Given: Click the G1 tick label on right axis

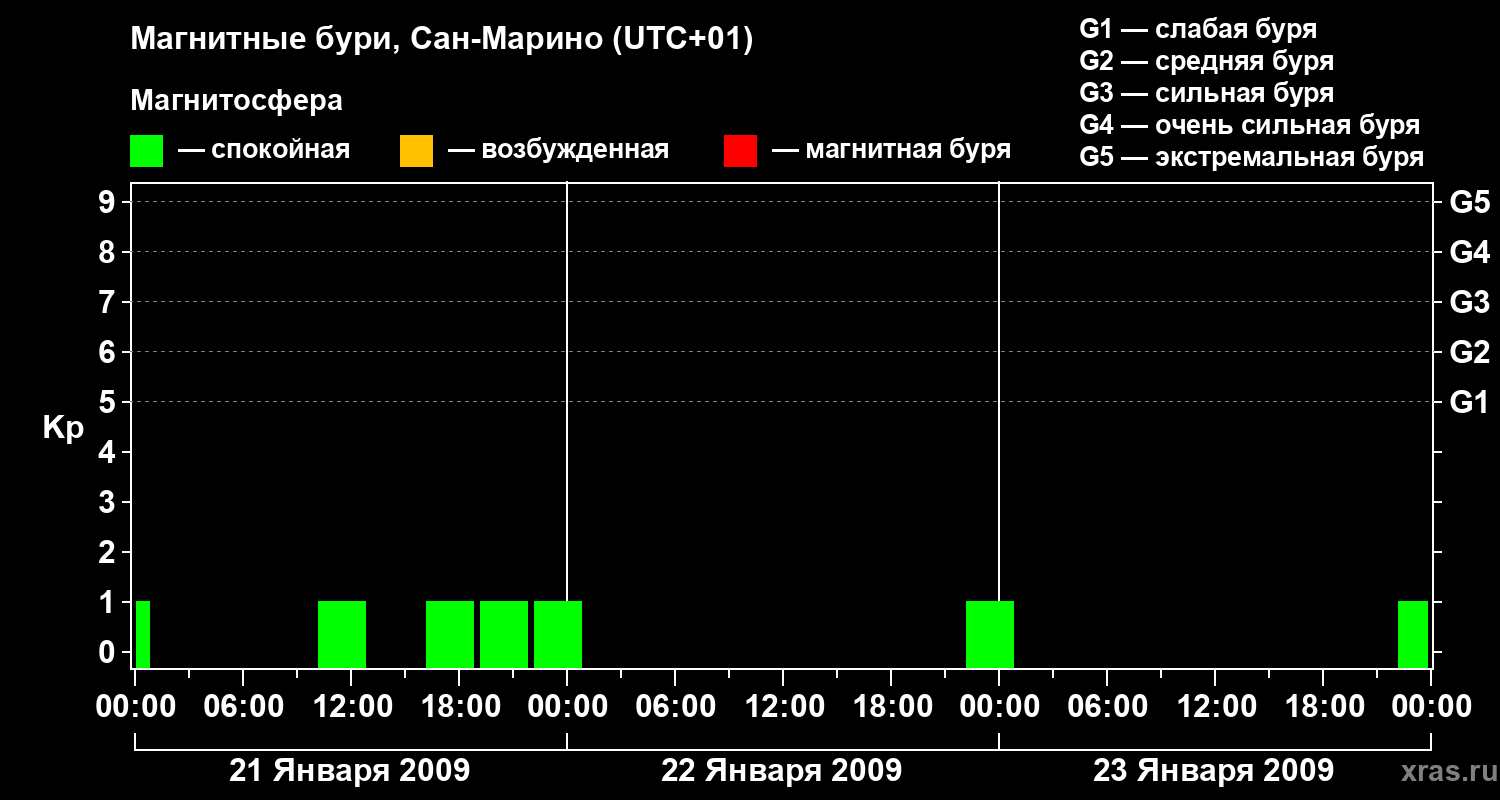Looking at the screenshot, I should point(1469,402).
